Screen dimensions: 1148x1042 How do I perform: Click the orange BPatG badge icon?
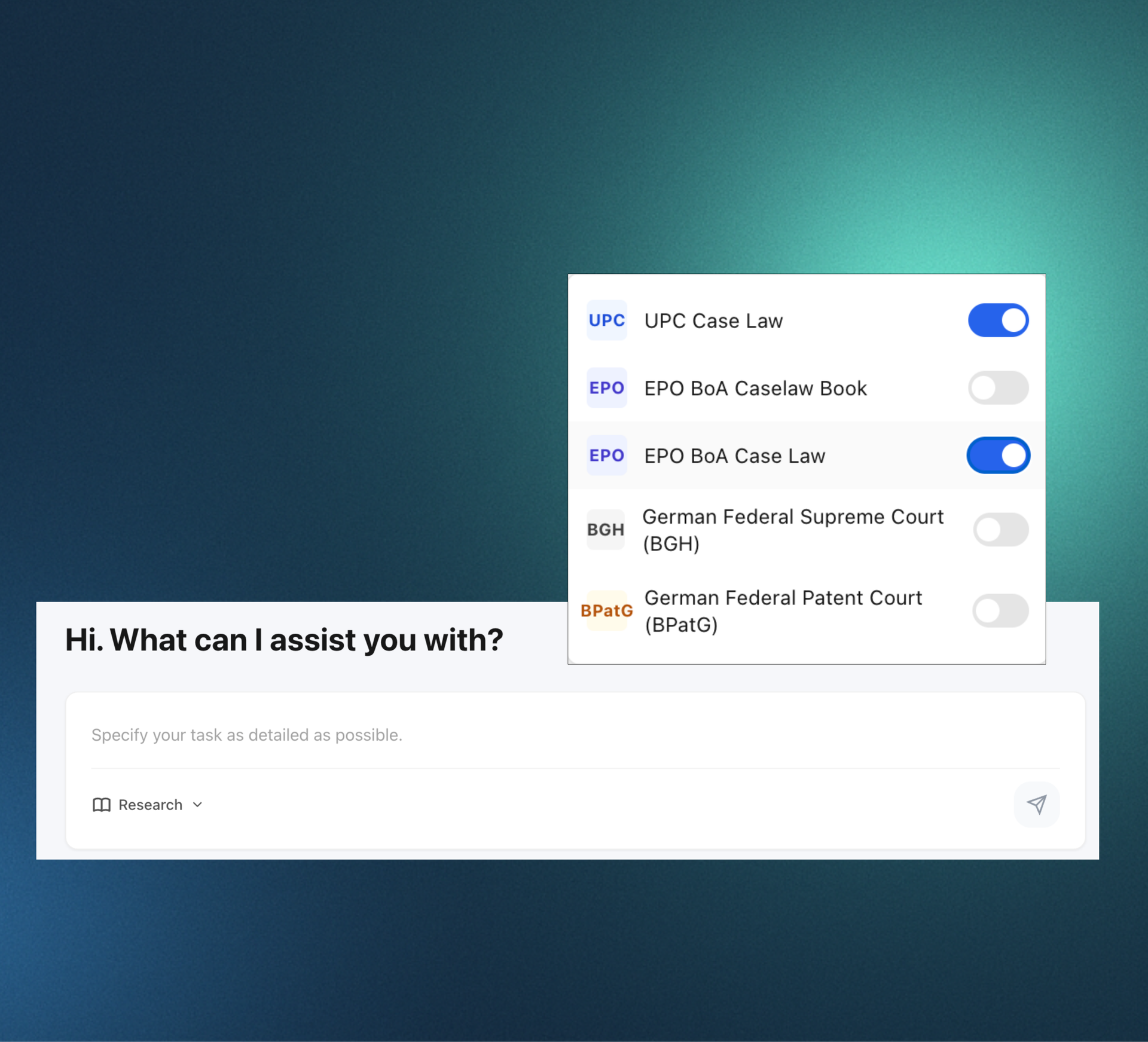[x=606, y=610]
